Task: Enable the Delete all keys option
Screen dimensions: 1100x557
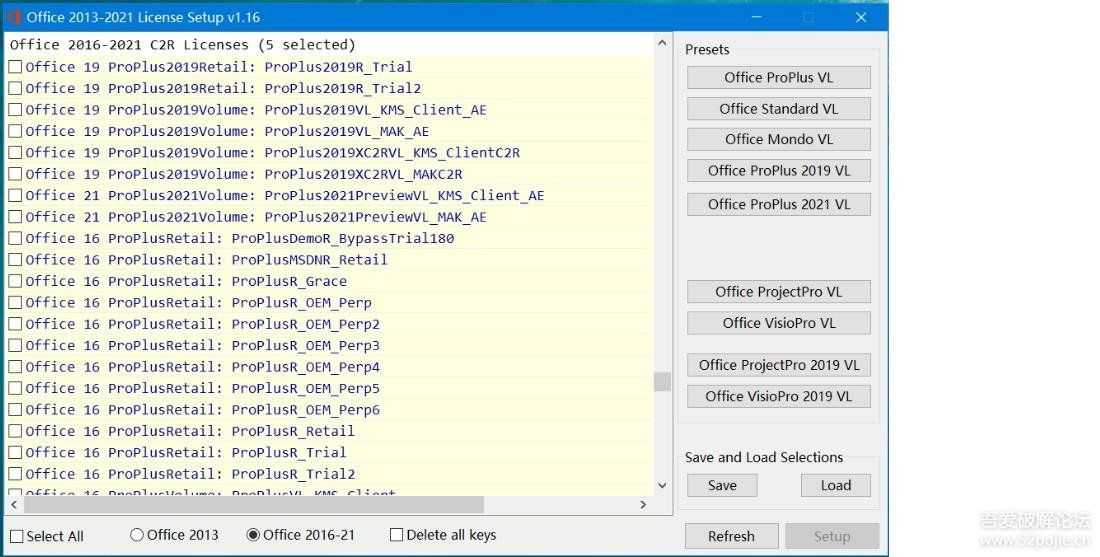Action: (x=397, y=535)
